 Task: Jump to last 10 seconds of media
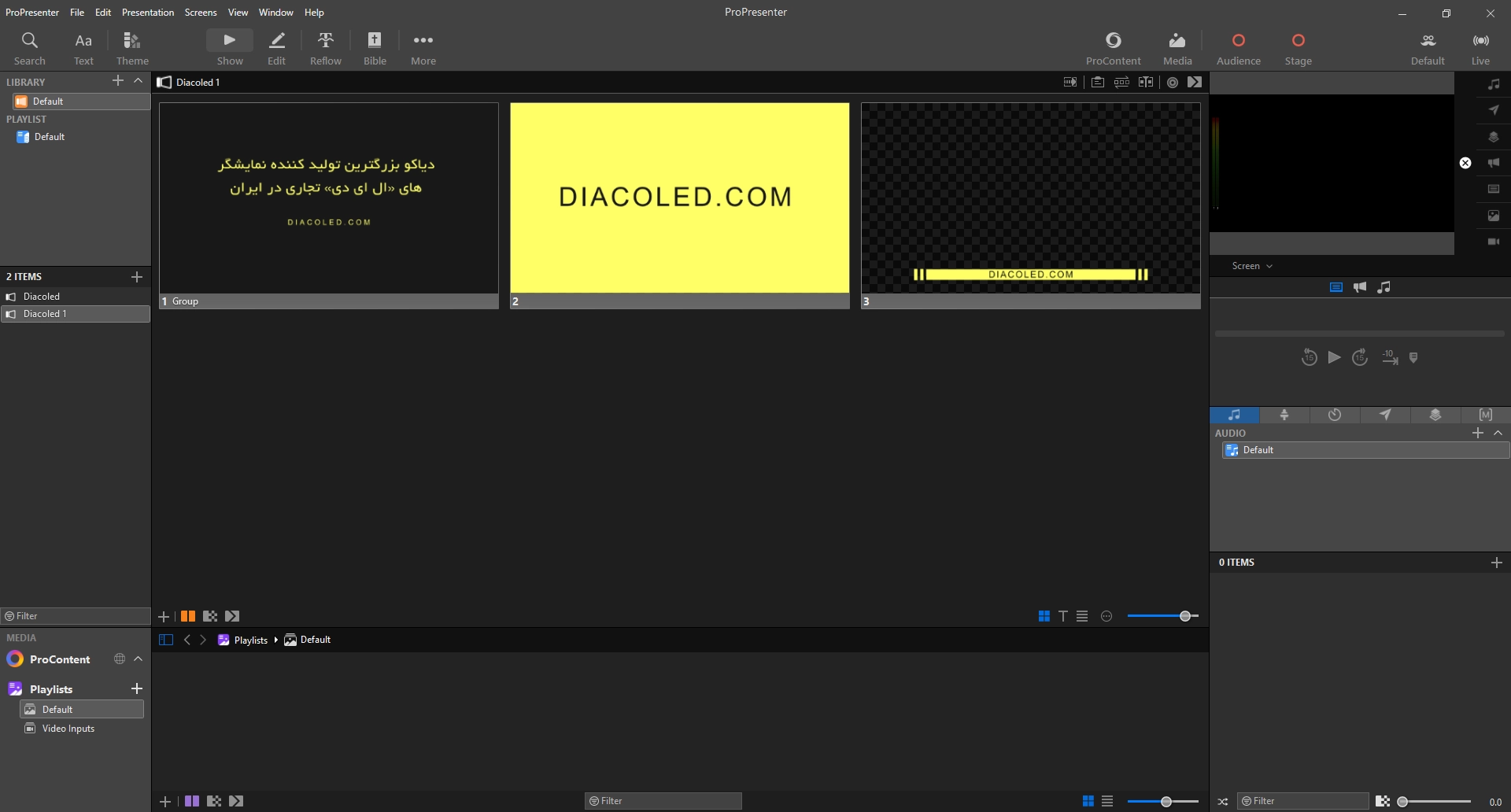pyautogui.click(x=1390, y=358)
